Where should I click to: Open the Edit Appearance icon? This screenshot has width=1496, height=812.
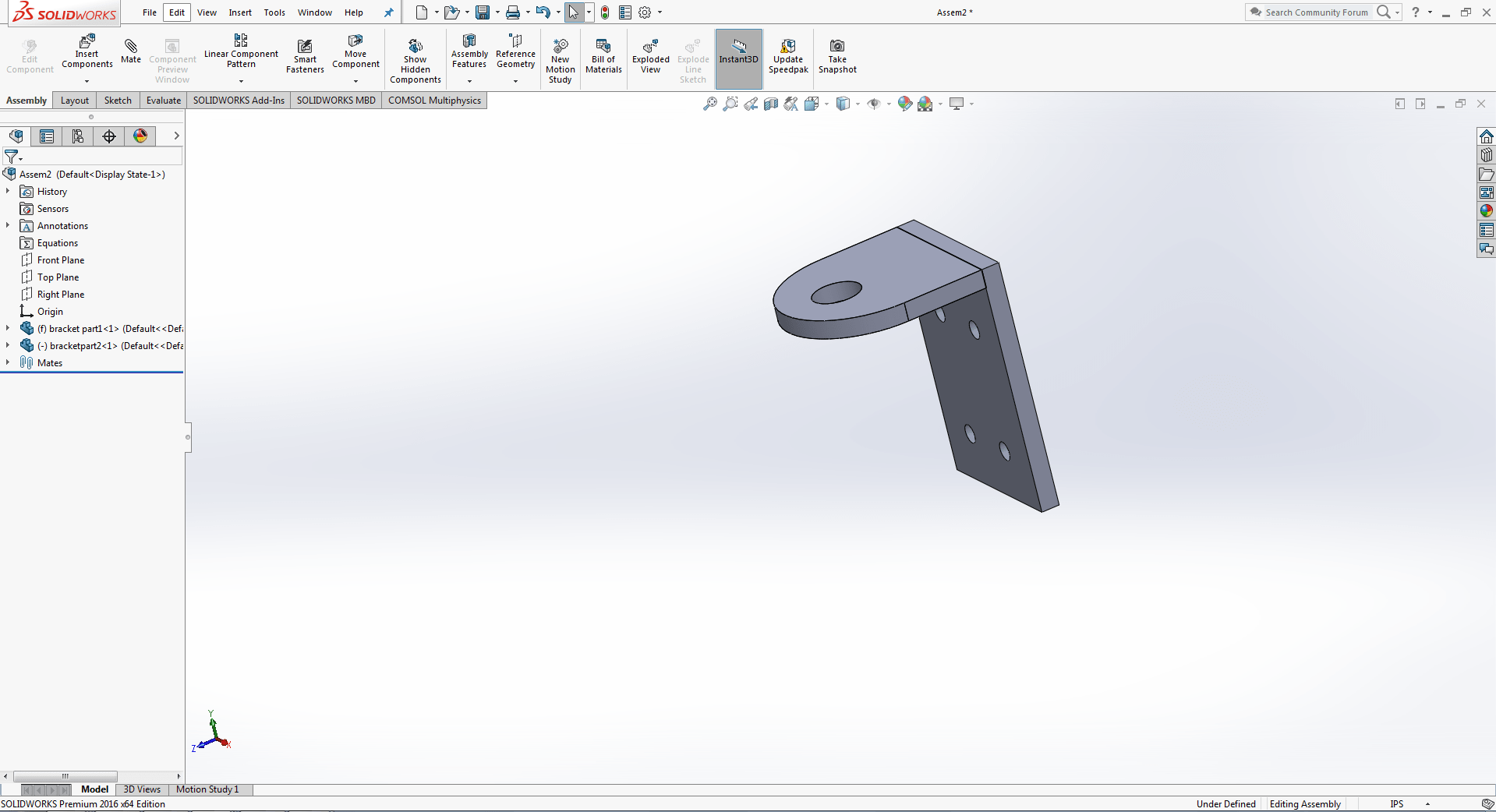click(904, 104)
